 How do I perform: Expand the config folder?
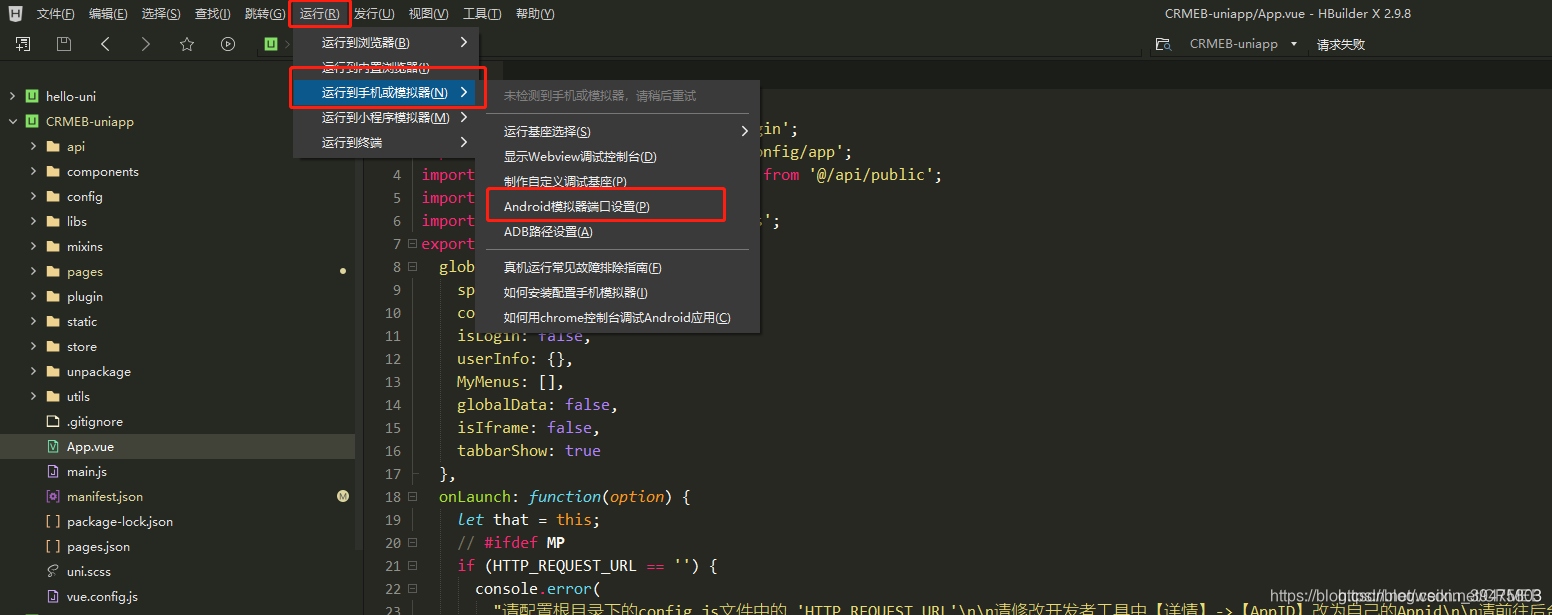[33, 196]
